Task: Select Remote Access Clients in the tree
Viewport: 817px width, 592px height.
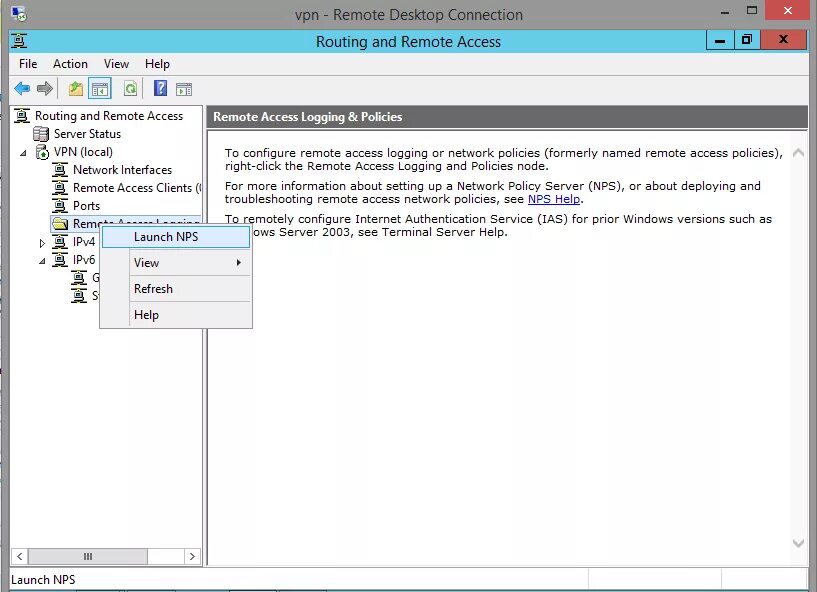Action: coord(137,188)
